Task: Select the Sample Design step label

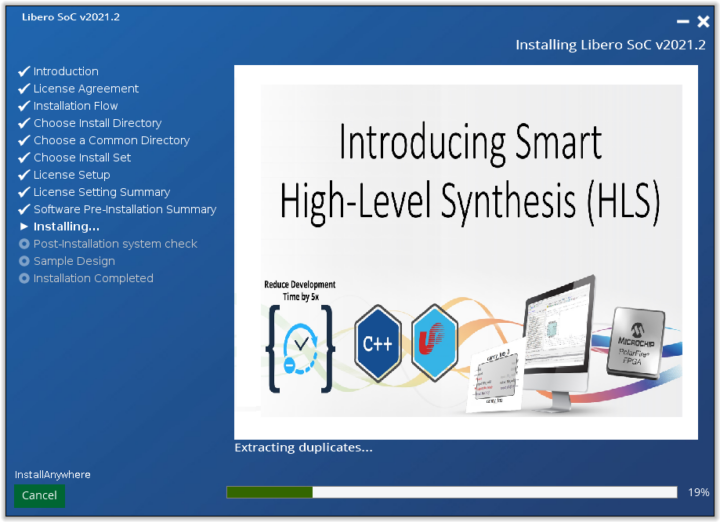Action: pyautogui.click(x=74, y=261)
